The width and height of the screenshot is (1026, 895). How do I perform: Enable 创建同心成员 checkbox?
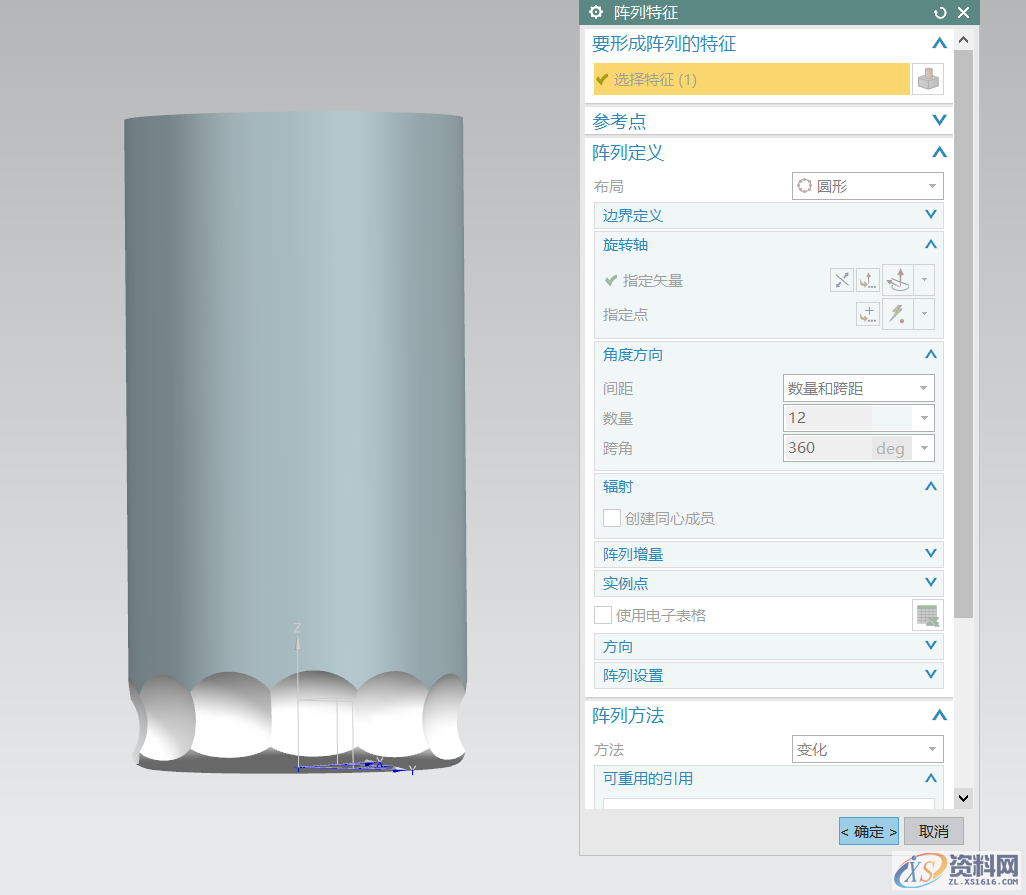pyautogui.click(x=612, y=518)
